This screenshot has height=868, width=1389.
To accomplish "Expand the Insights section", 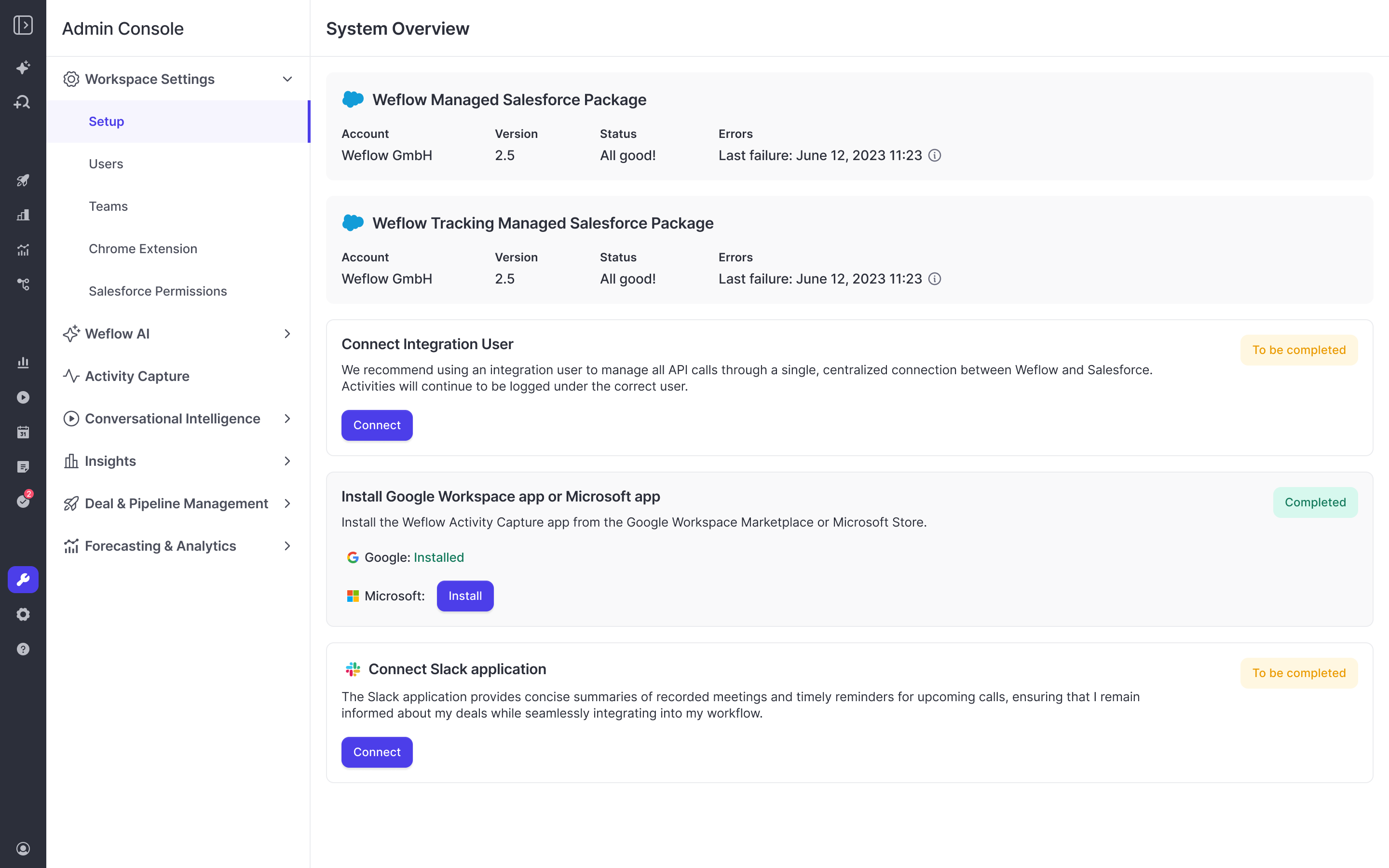I will tap(287, 461).
